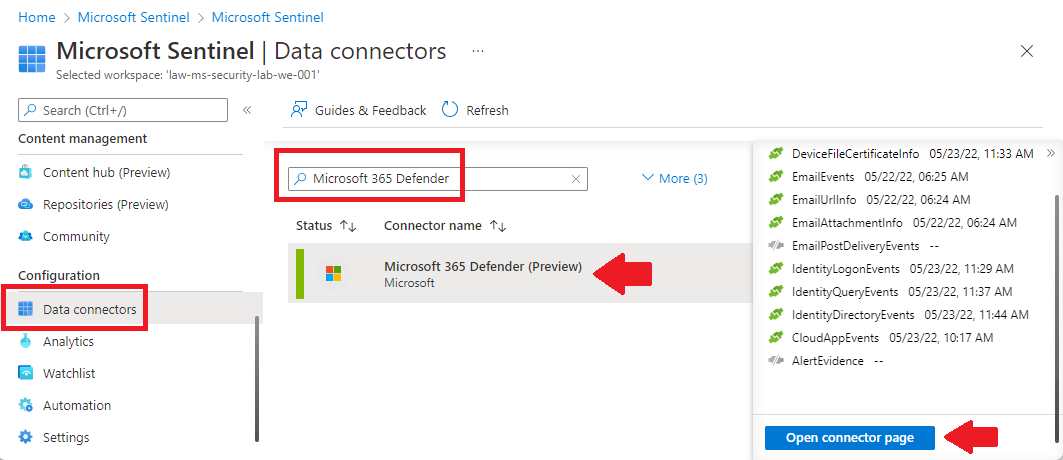Viewport: 1063px width, 460px height.
Task: Click the Microsoft Sentinel logo icon
Action: coord(32,58)
